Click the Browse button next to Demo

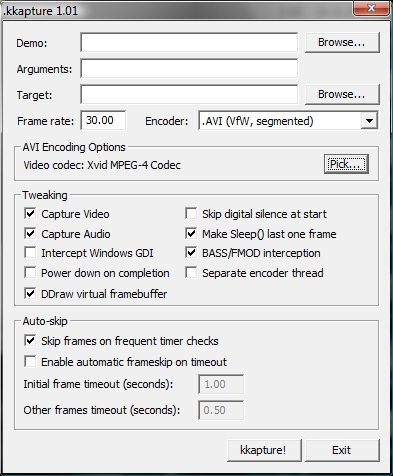pos(342,42)
